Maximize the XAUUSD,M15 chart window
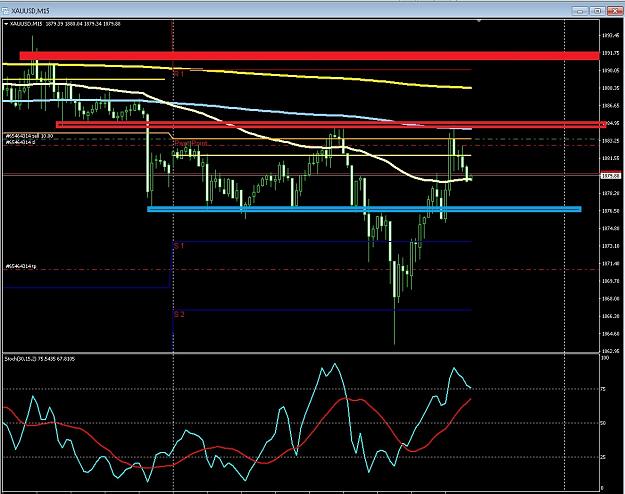Image resolution: width=625 pixels, height=494 pixels. (597, 11)
